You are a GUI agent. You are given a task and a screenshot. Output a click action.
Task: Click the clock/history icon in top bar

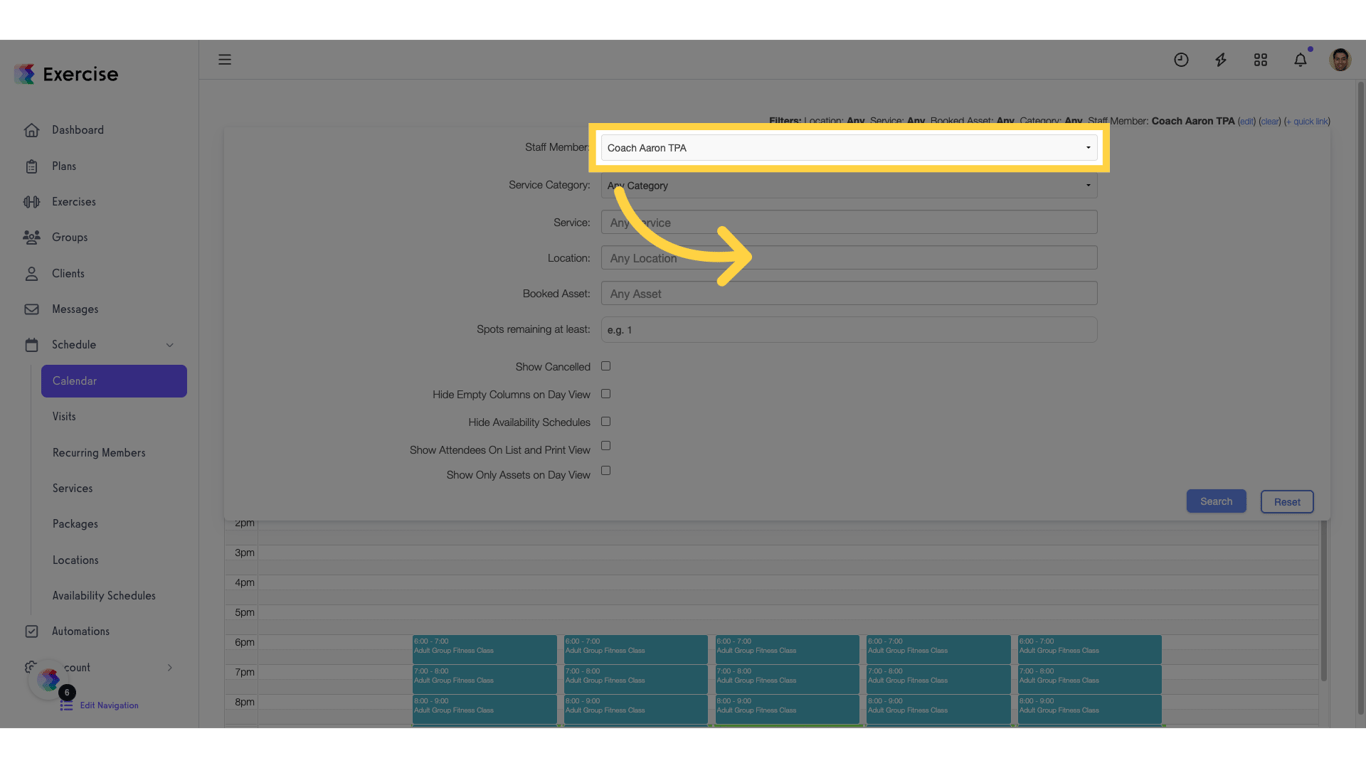tap(1181, 60)
